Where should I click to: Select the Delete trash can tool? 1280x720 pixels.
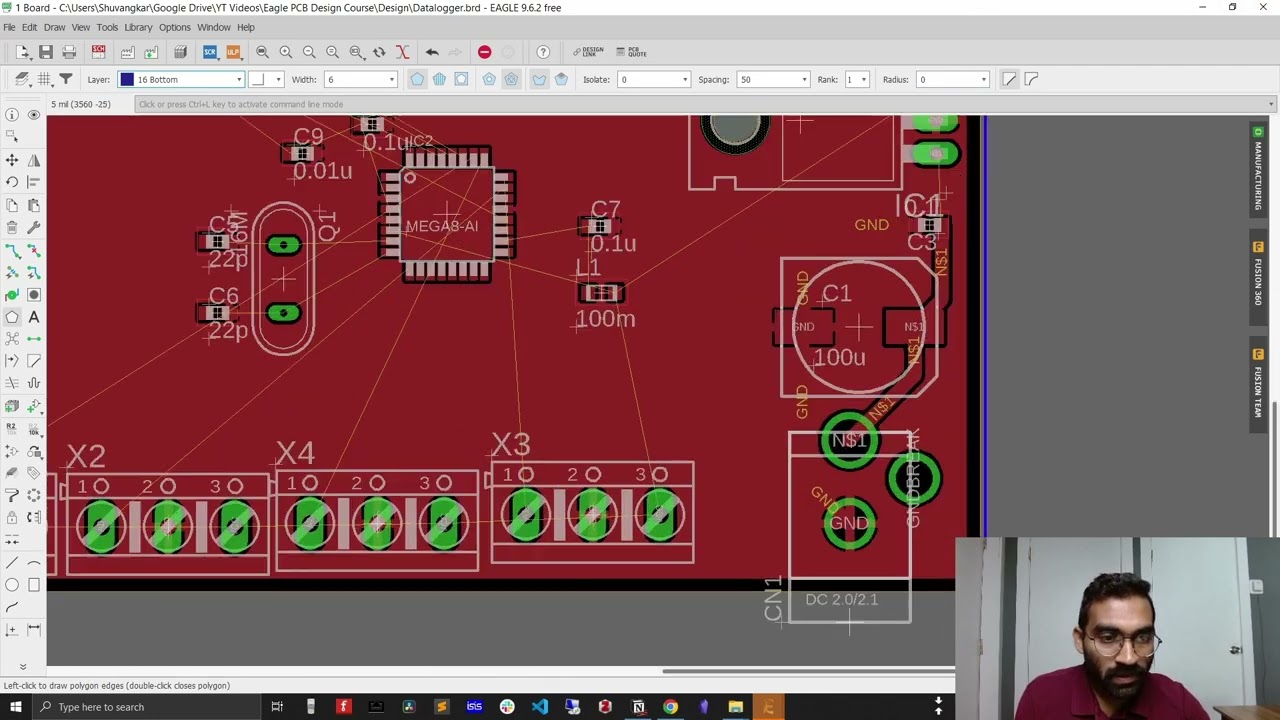[x=12, y=227]
